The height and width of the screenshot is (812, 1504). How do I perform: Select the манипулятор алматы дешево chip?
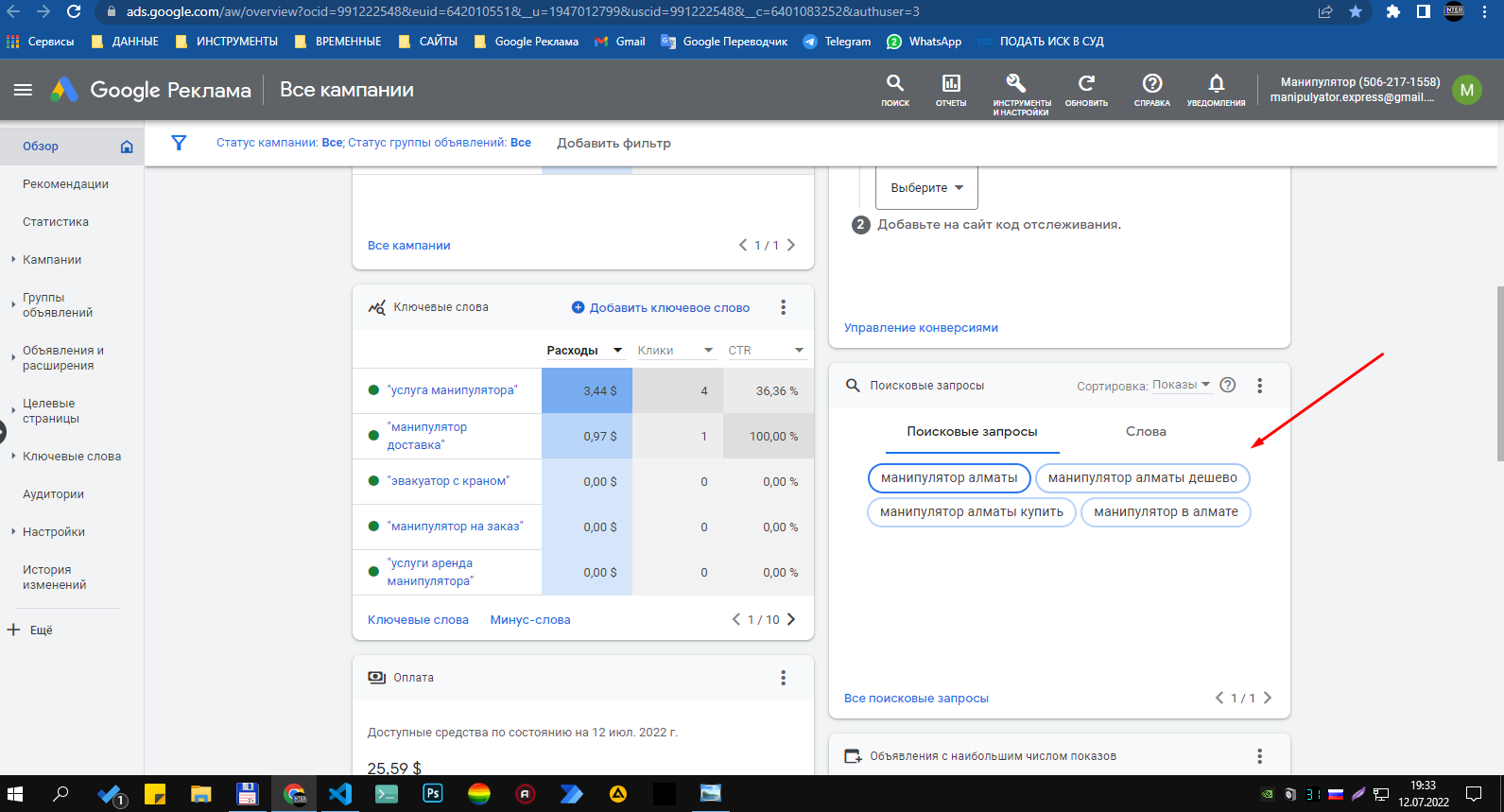[x=1142, y=478]
